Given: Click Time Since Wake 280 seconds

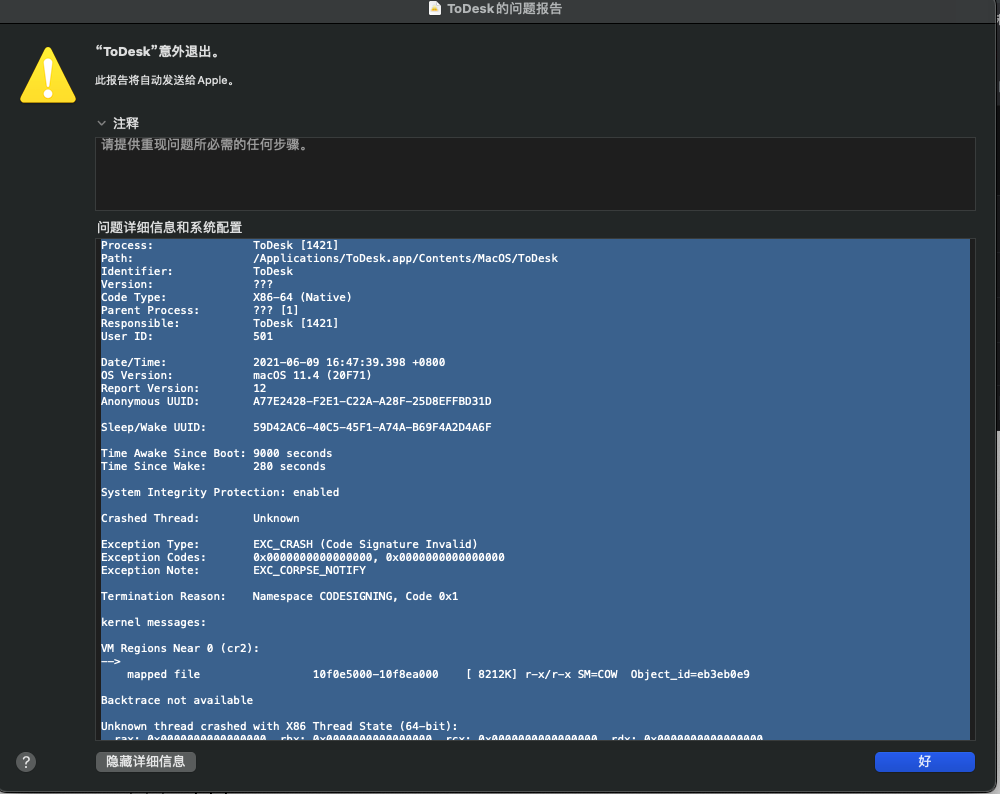Looking at the screenshot, I should 213,466.
